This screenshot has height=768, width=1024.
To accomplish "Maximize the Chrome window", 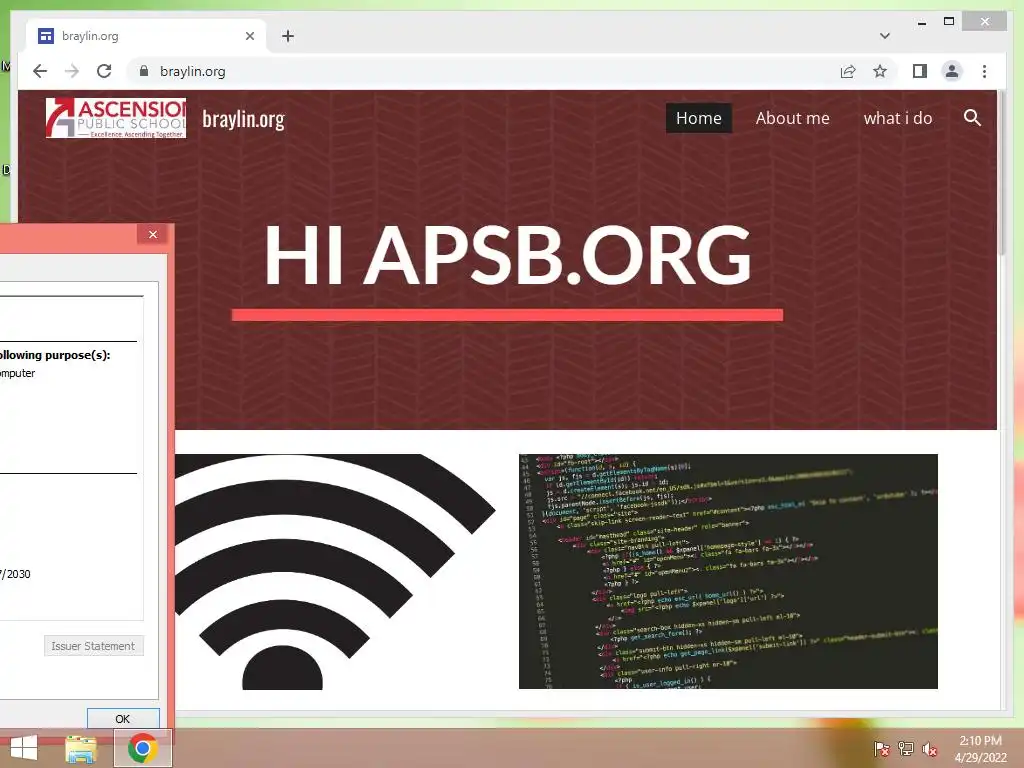I will coord(949,22).
